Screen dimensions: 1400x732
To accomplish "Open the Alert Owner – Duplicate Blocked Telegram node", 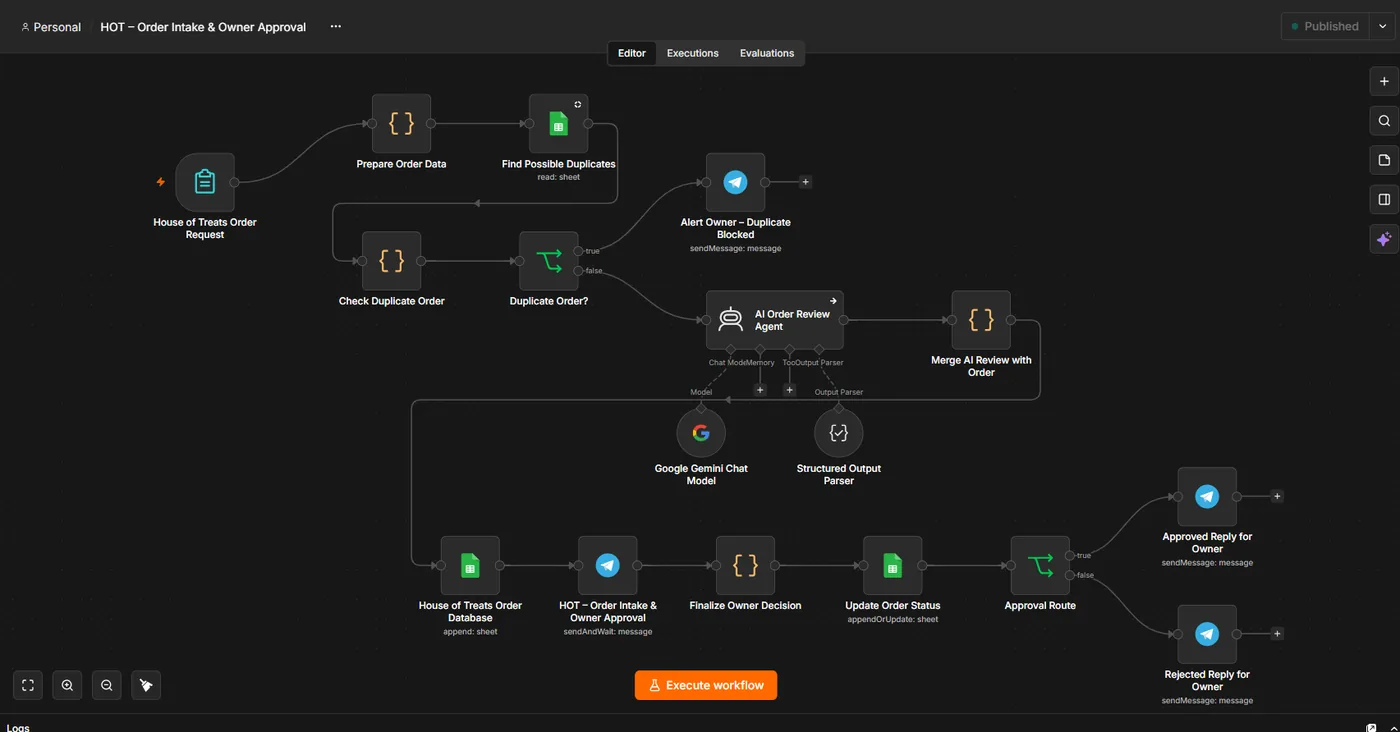I will 735,182.
